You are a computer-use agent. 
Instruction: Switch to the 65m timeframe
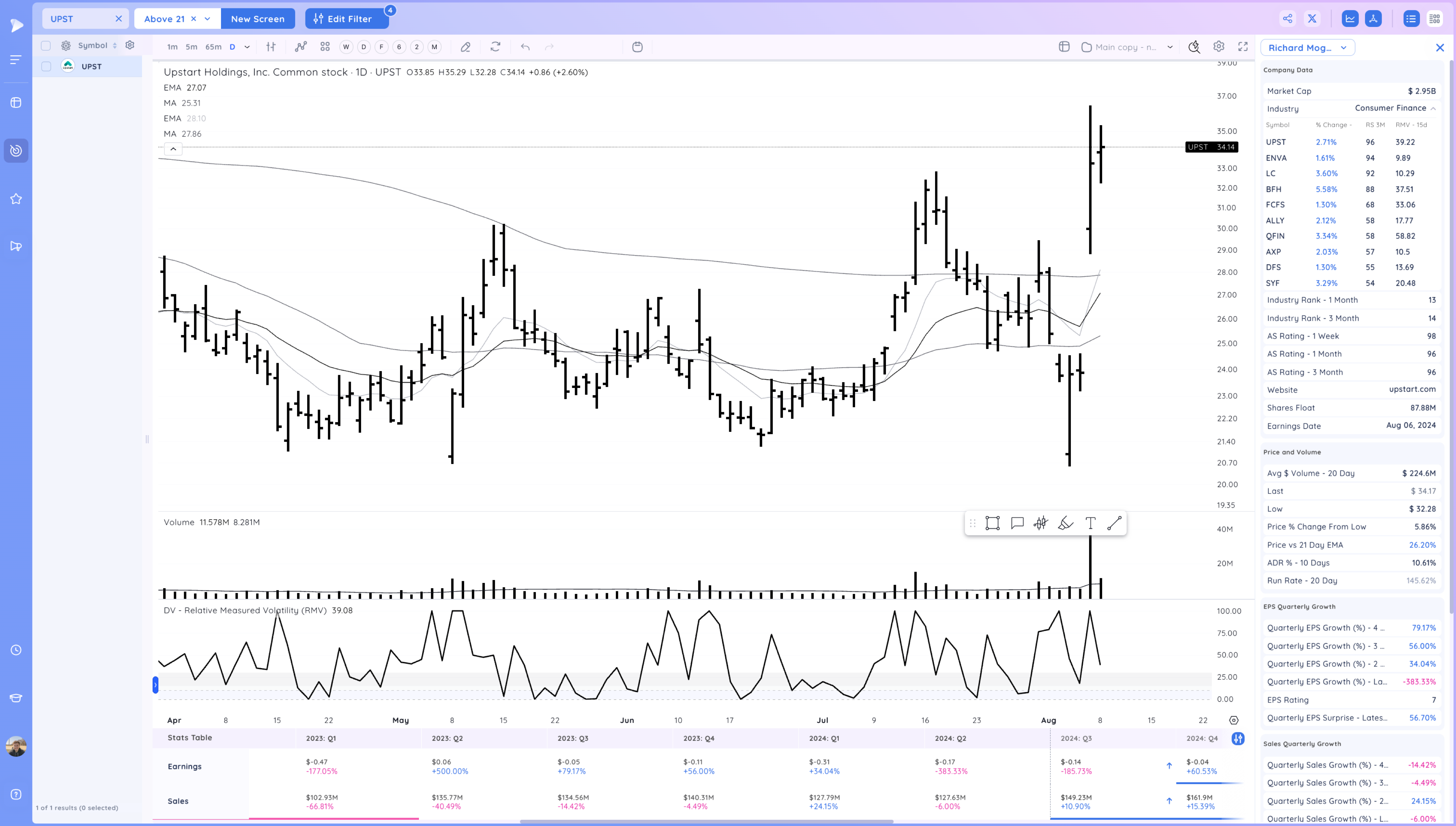pos(213,47)
